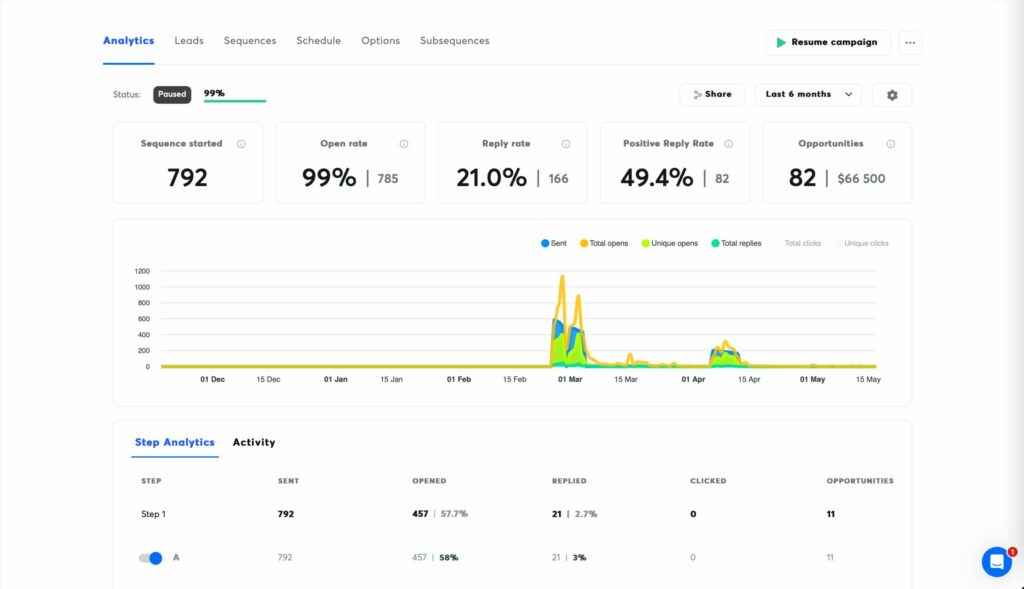Viewport: 1024px width, 589px height.
Task: Open the Activity tab
Action: point(254,442)
